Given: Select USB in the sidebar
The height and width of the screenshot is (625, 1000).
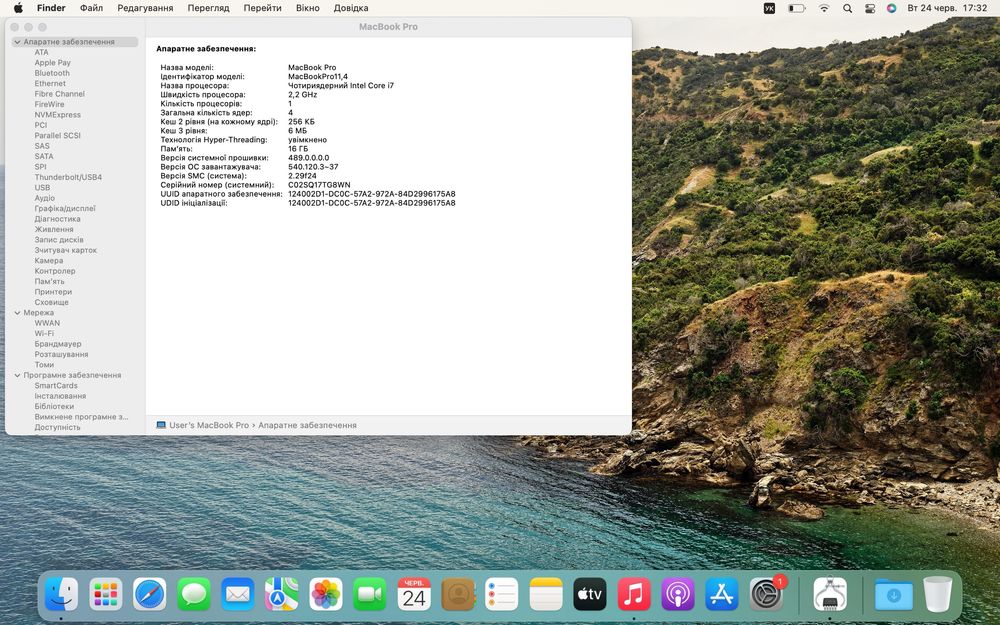Looking at the screenshot, I should click(x=42, y=188).
